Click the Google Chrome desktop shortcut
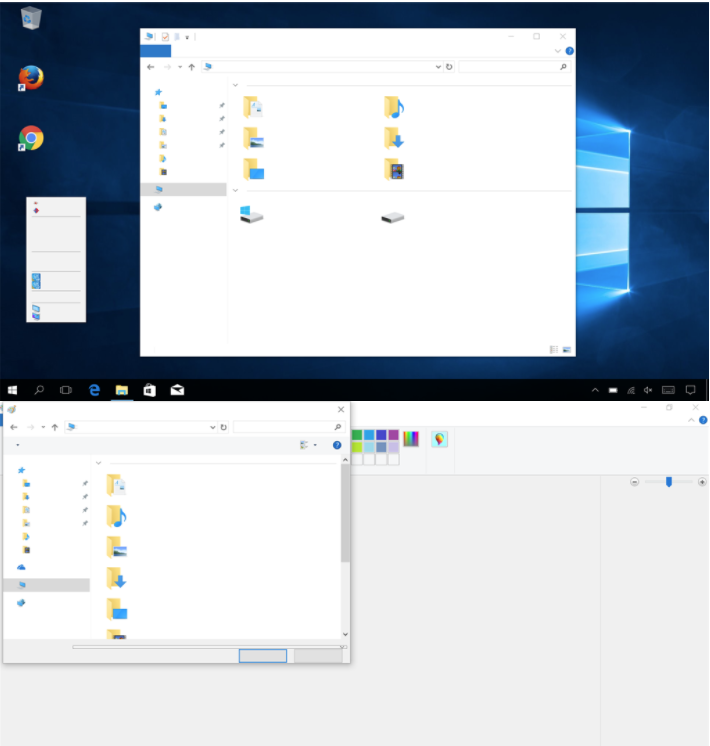This screenshot has width=710, height=746. [x=31, y=138]
